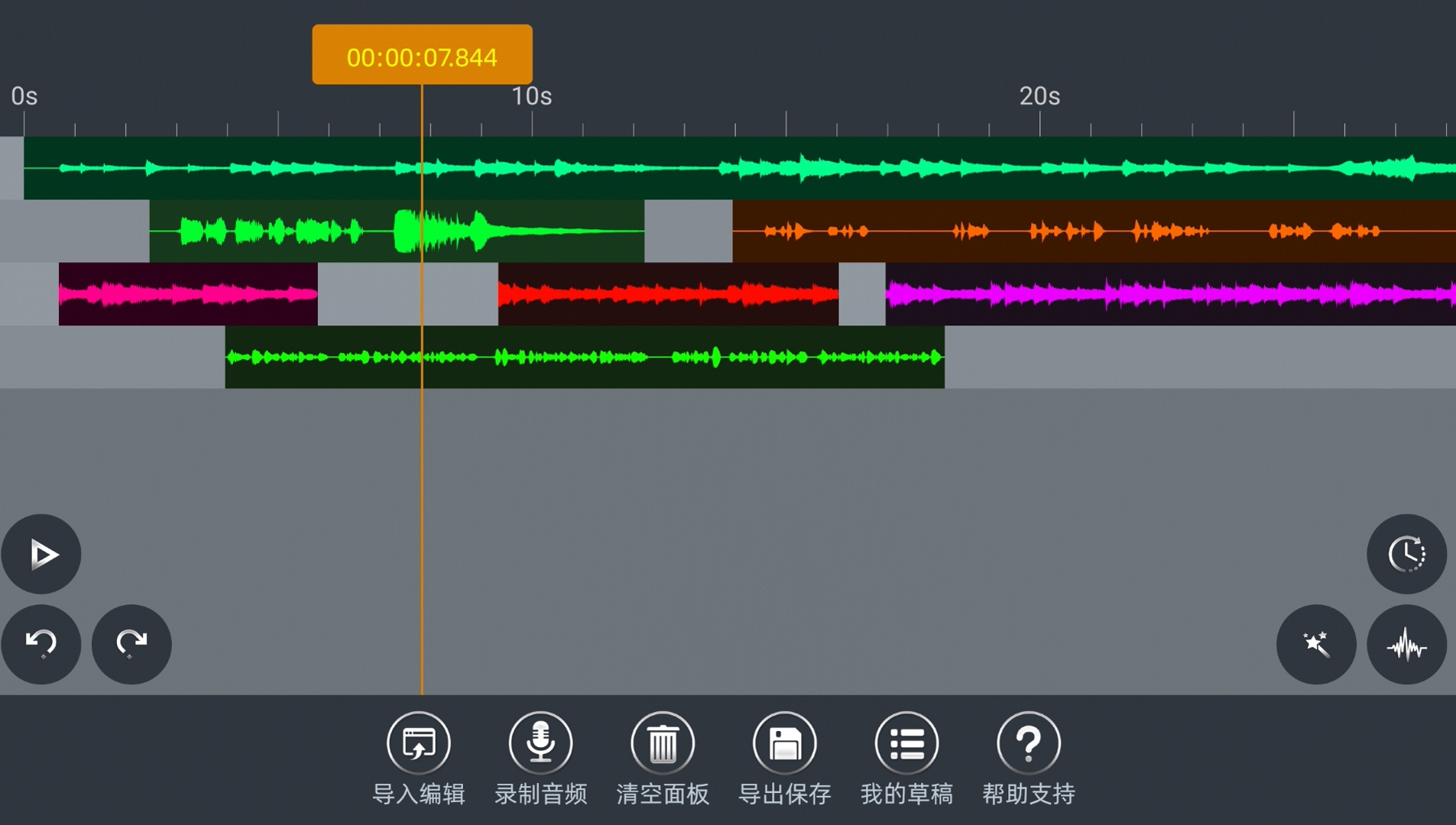This screenshot has width=1456, height=825.
Task: Select the bottom green audio clip
Action: [x=584, y=357]
